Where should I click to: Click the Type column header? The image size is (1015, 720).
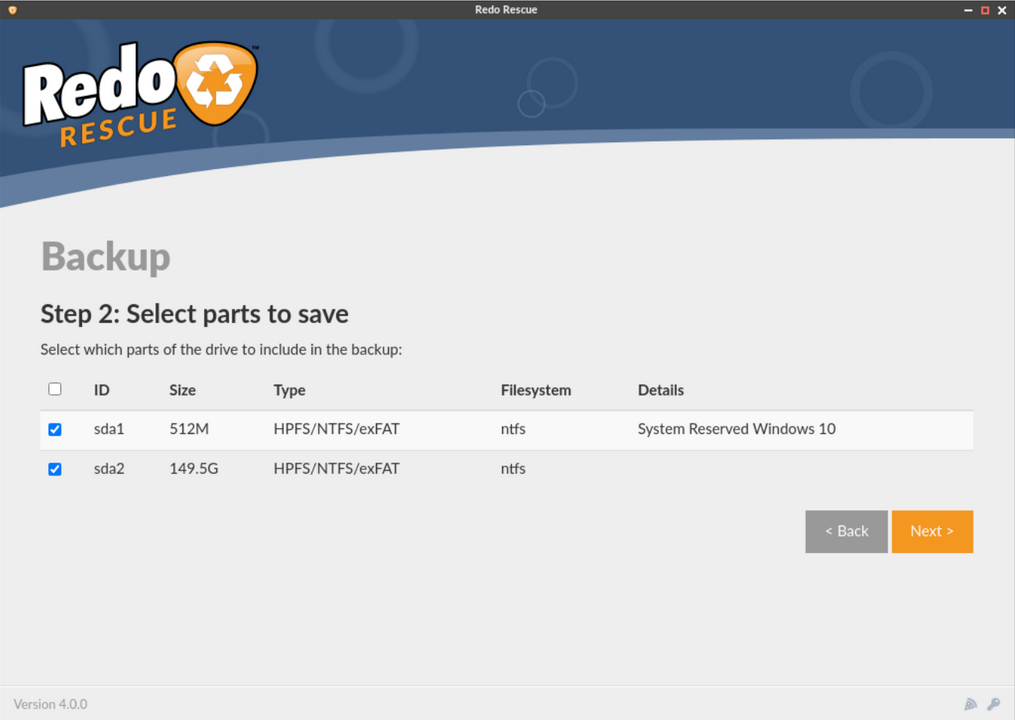tap(289, 390)
